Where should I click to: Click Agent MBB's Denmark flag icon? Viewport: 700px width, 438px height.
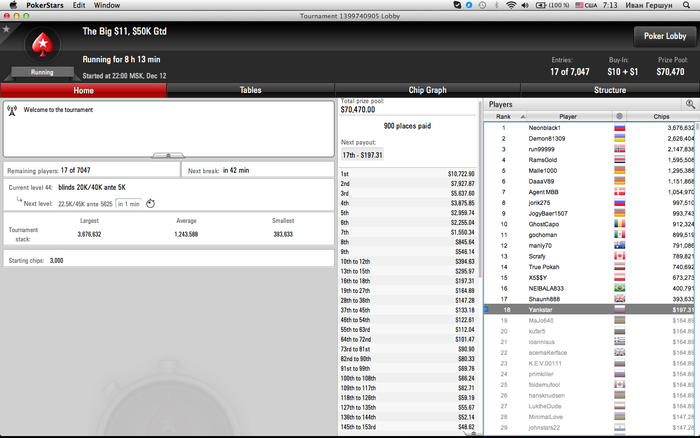[619, 192]
